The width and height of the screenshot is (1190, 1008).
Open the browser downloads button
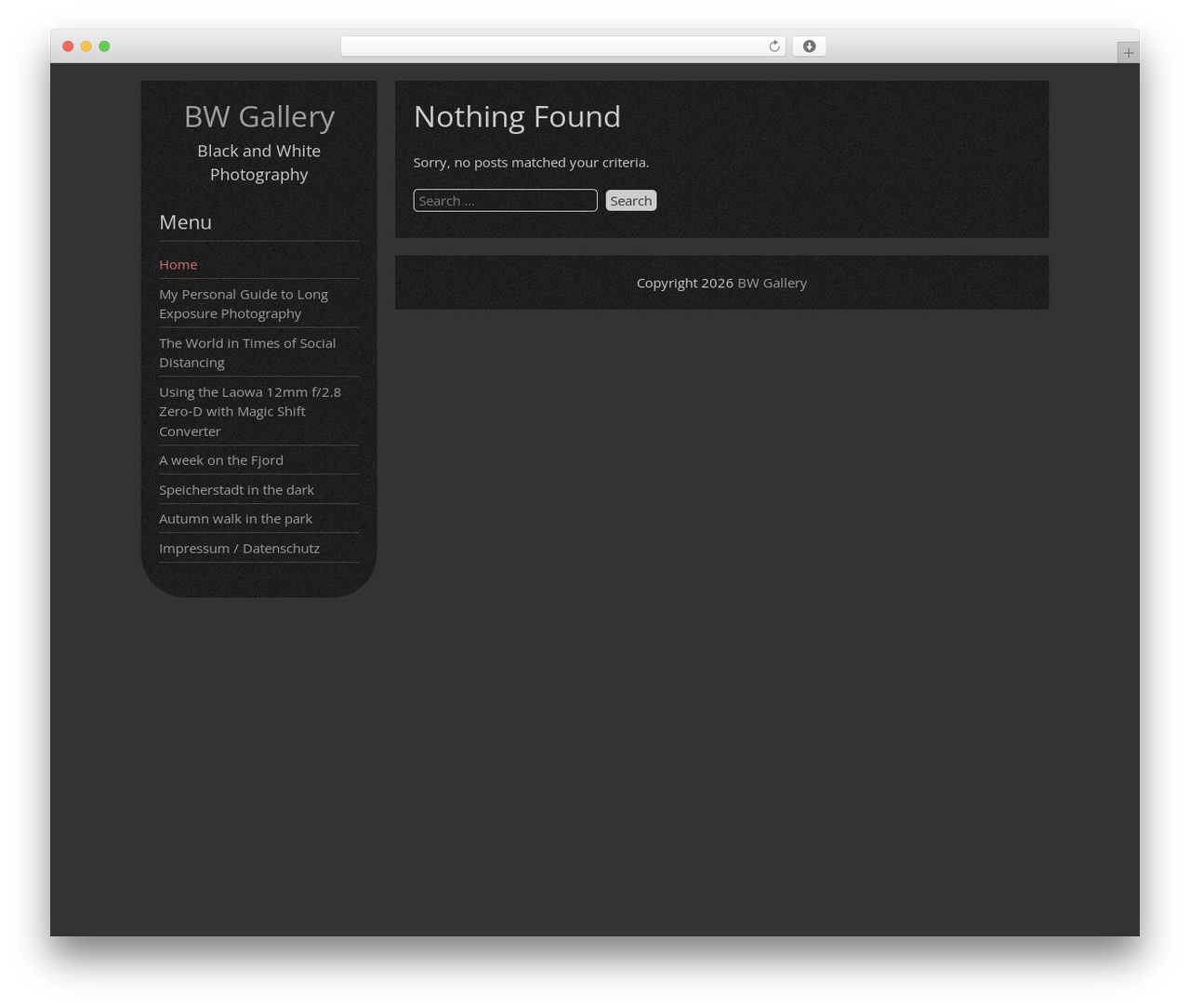click(x=809, y=46)
